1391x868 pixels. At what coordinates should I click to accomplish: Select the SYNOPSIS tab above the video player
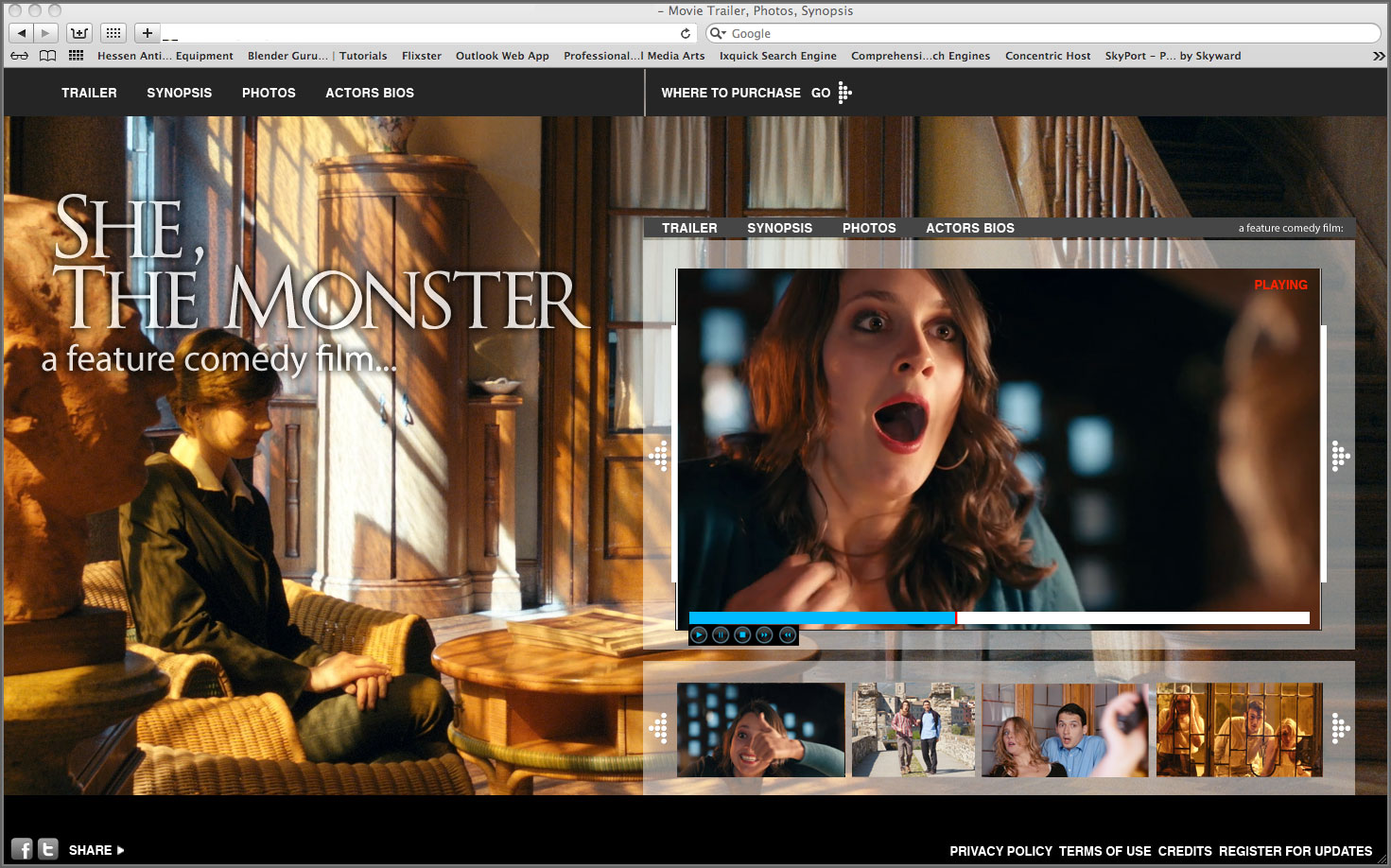click(780, 228)
